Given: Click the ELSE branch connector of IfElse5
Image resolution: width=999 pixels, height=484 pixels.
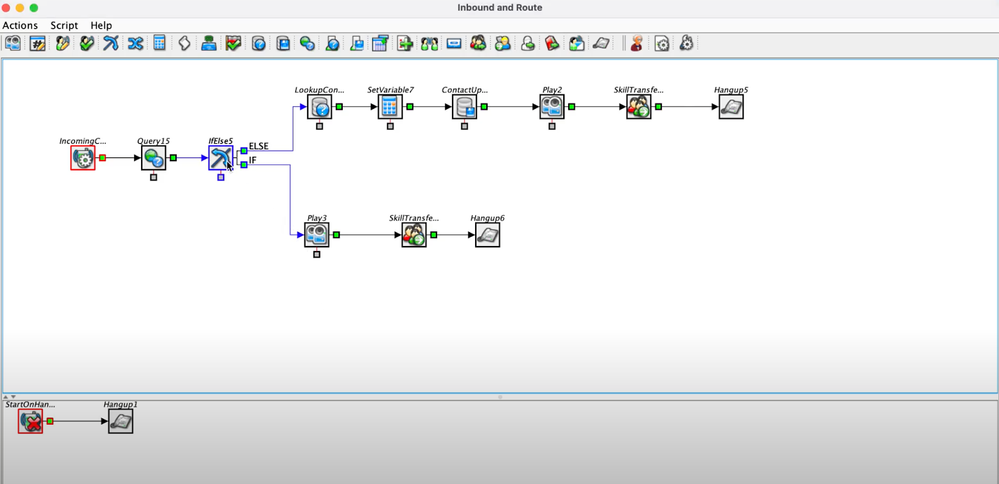Looking at the screenshot, I should click(244, 151).
